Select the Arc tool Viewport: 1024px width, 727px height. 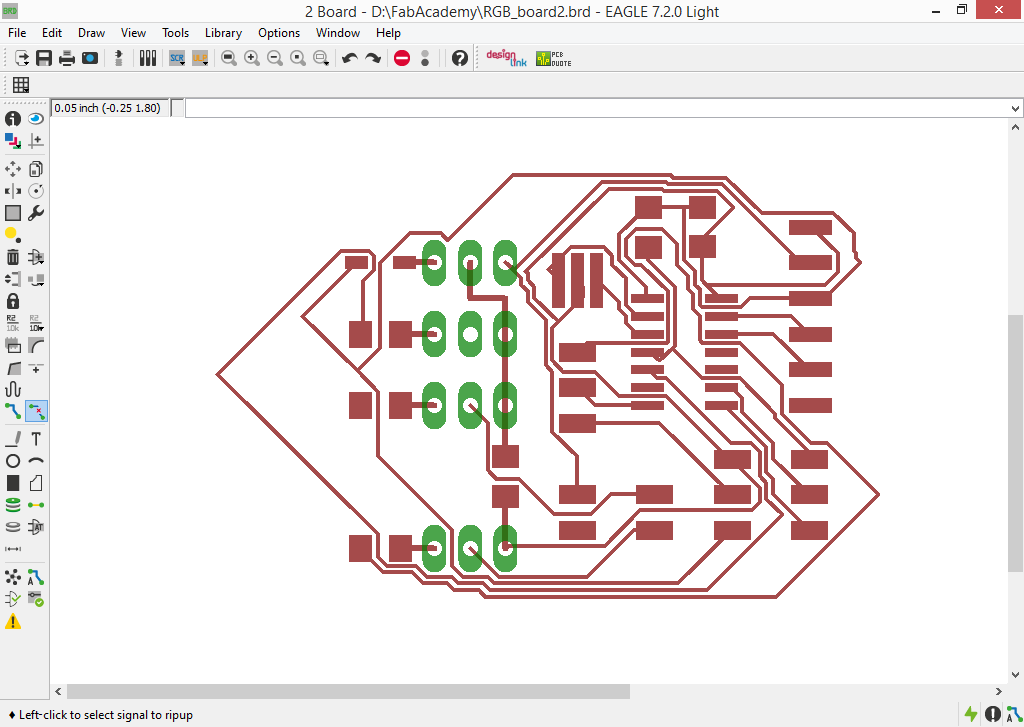(x=36, y=461)
